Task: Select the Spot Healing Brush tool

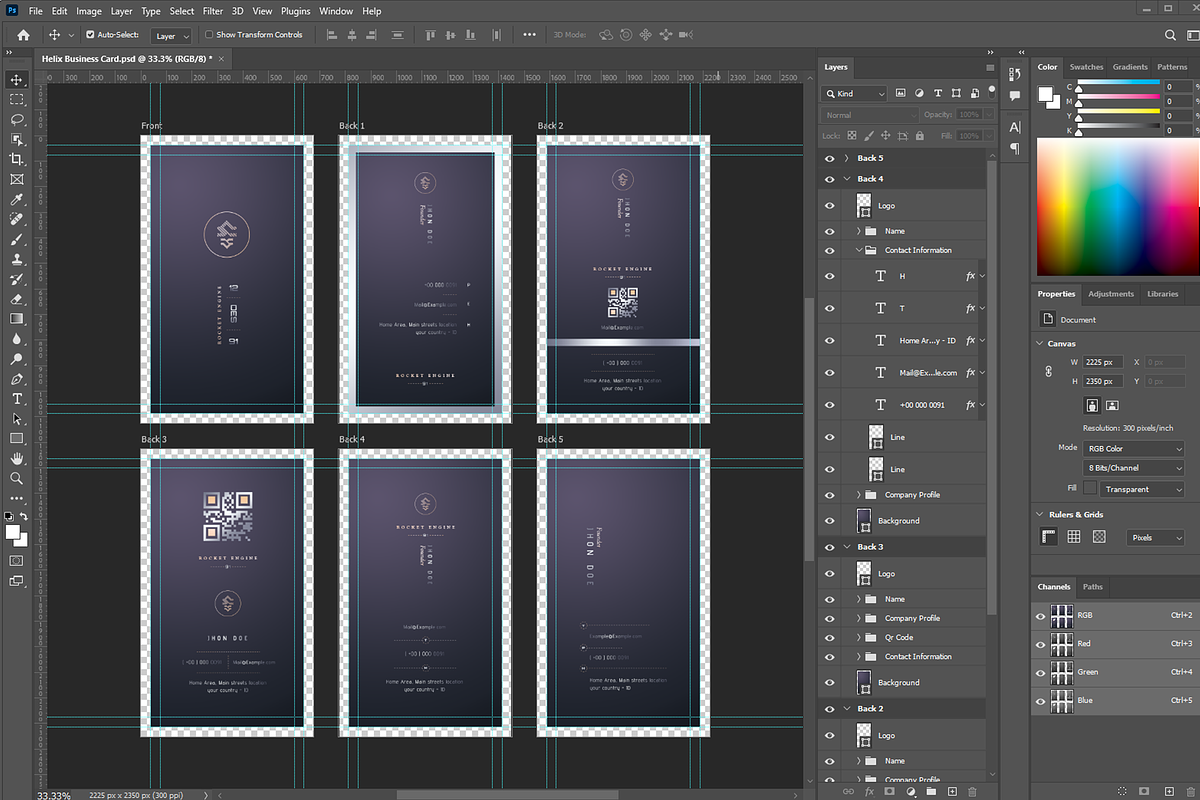Action: (x=16, y=220)
